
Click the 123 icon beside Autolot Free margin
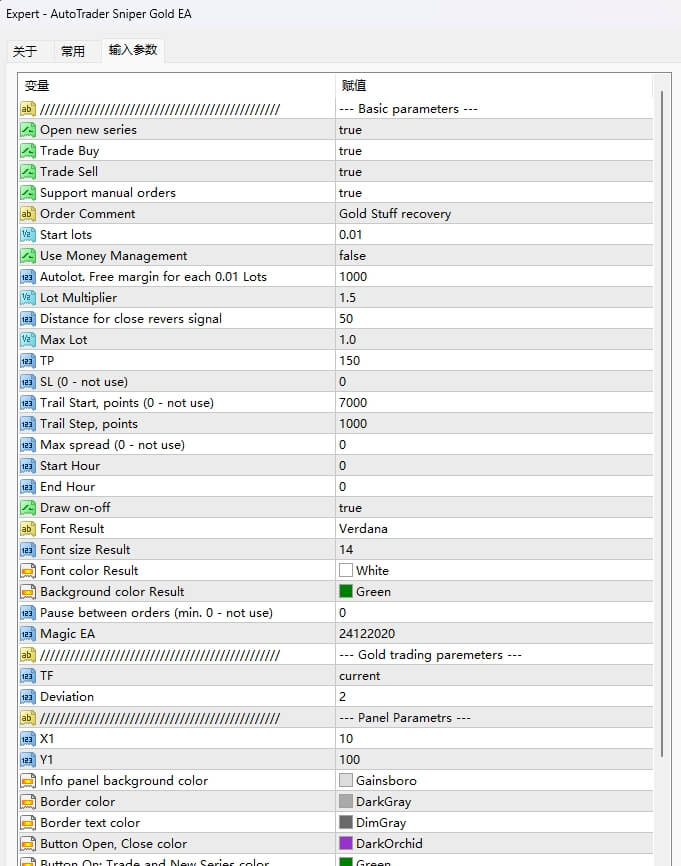click(x=28, y=277)
